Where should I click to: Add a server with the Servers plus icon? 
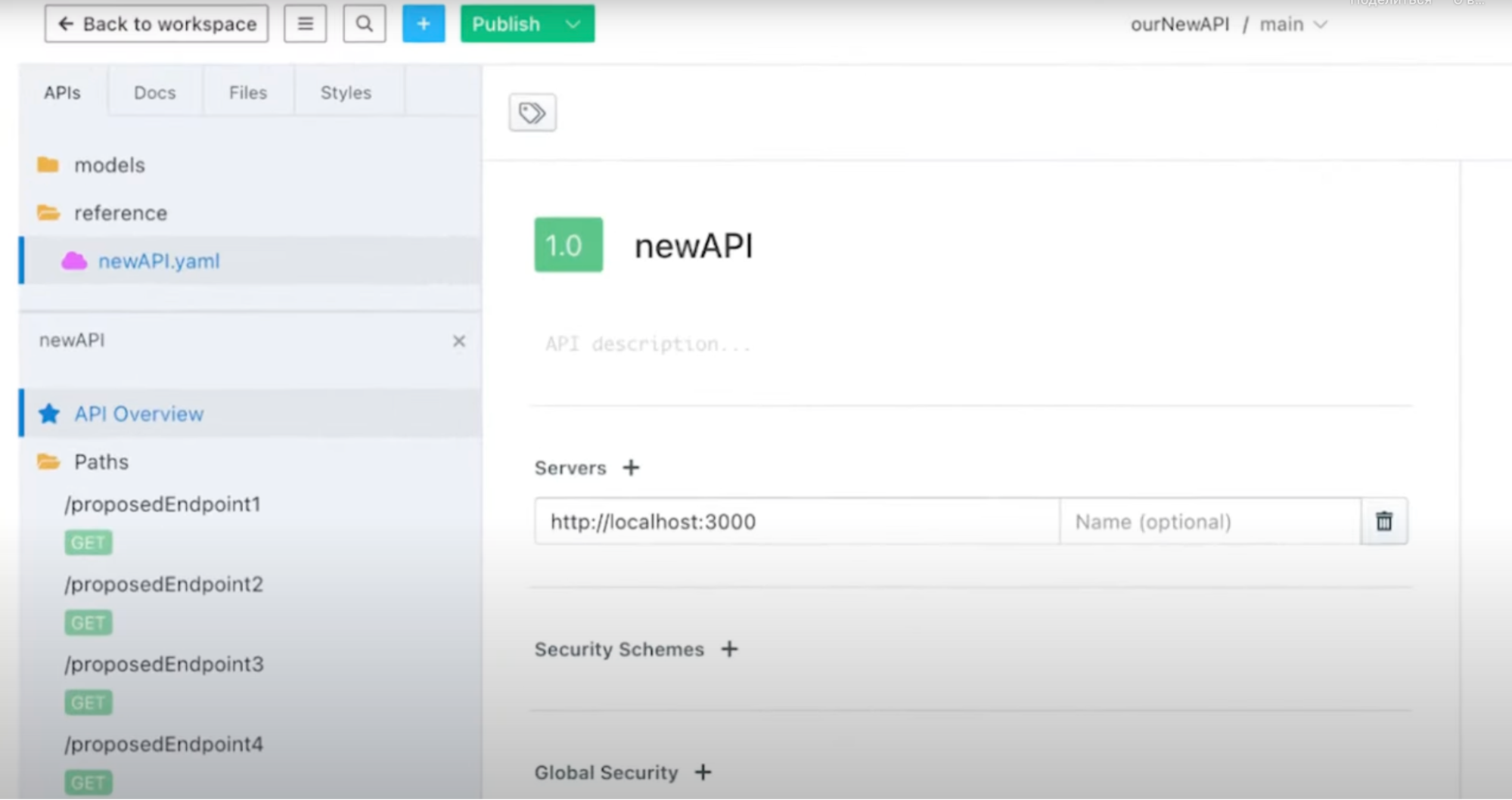(x=631, y=467)
